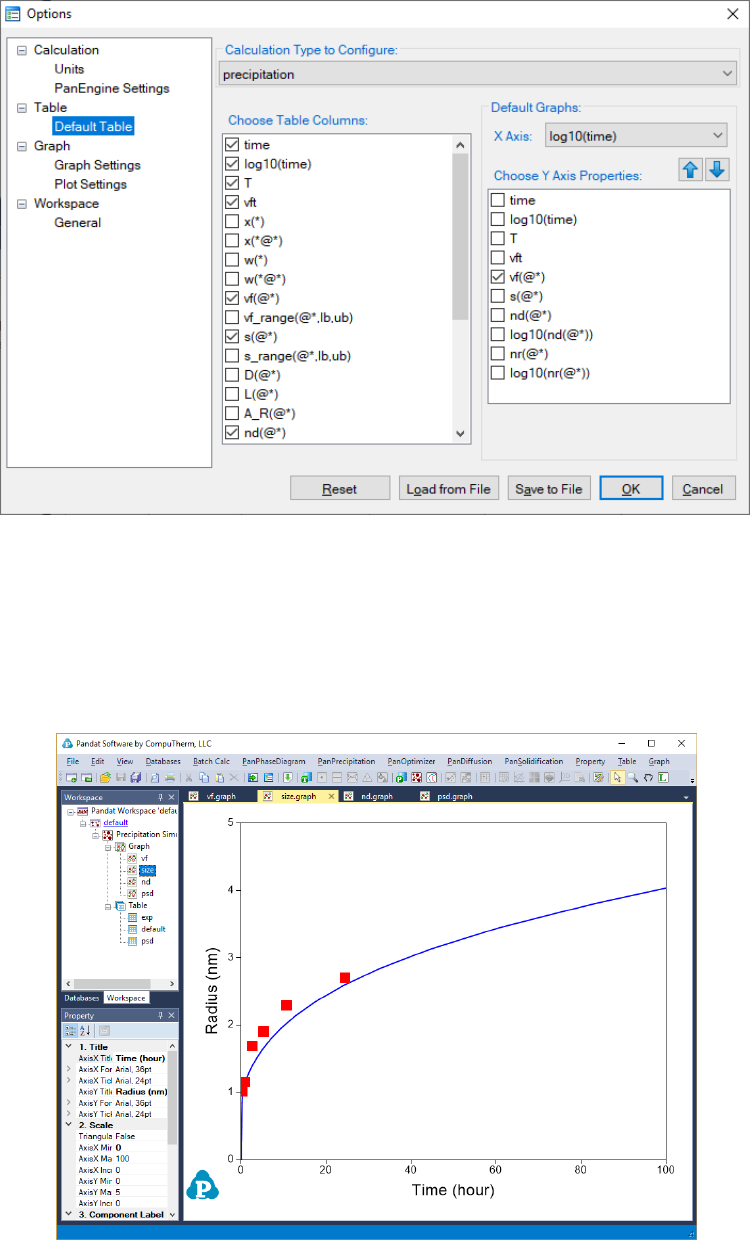The height and width of the screenshot is (1240, 750).
Task: Collapse Table node in Pandat Workspace tree
Action: pyautogui.click(x=107, y=906)
